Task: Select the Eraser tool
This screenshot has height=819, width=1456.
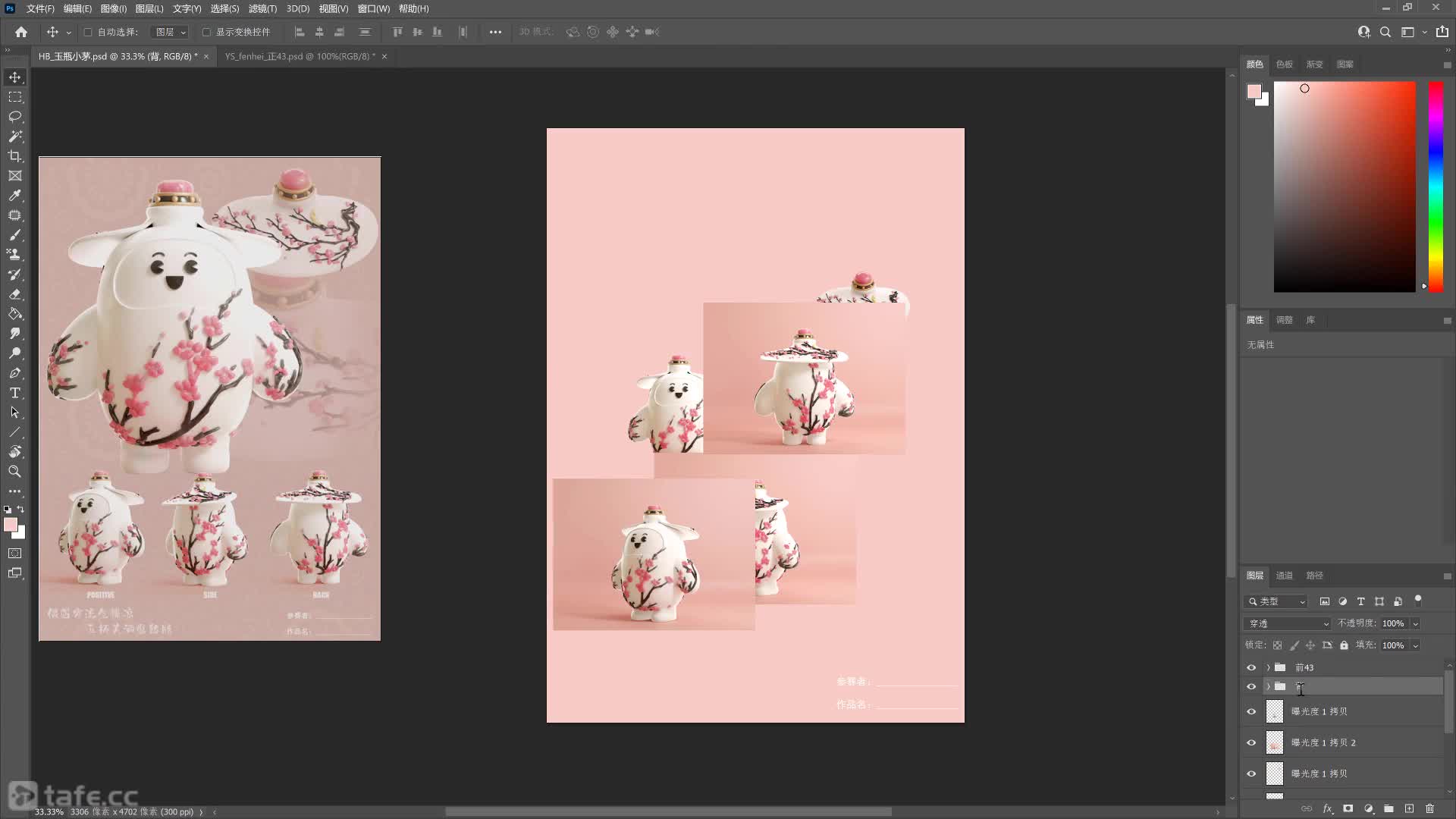Action: (15, 294)
